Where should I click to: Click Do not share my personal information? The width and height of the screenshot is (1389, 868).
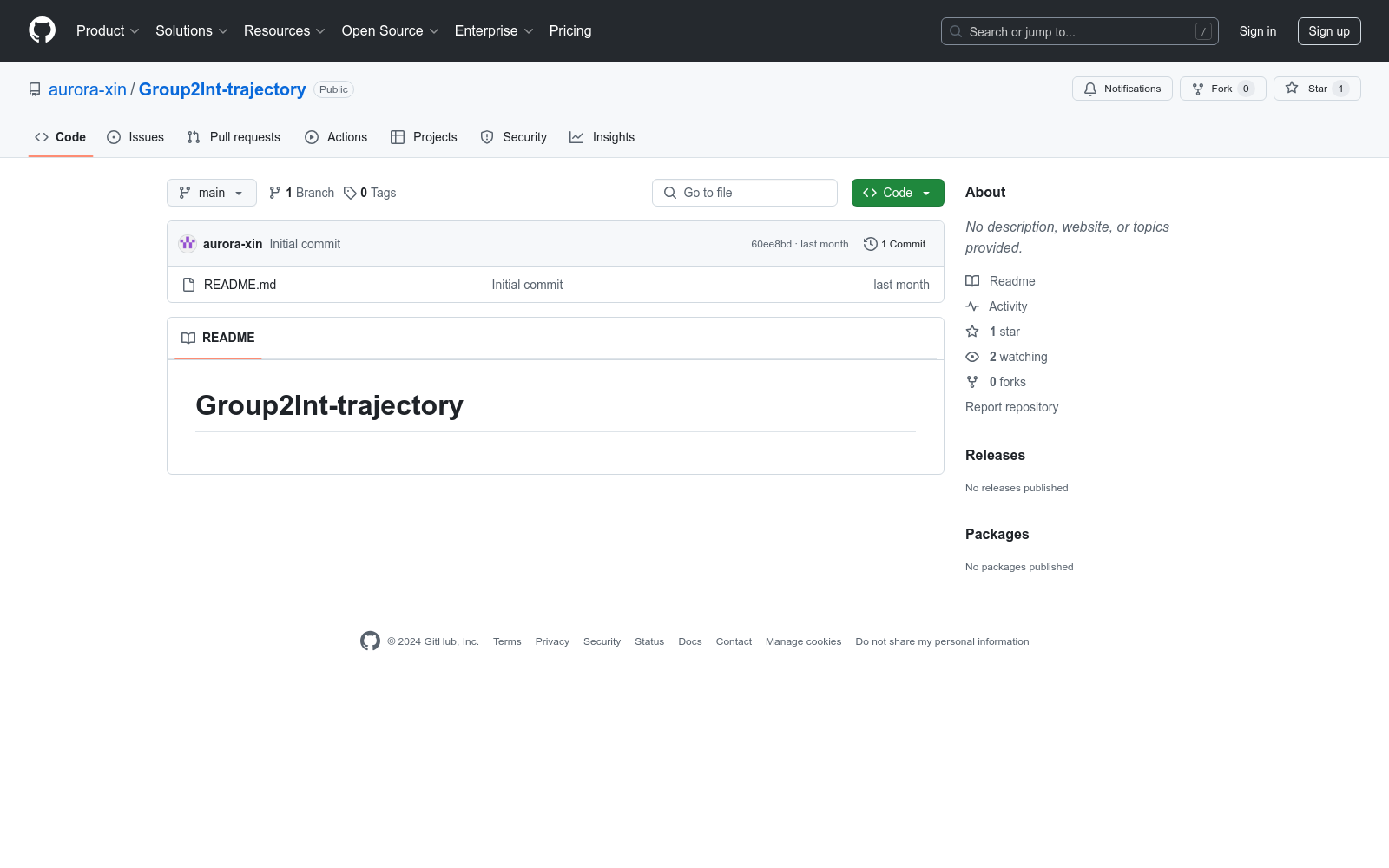point(942,641)
